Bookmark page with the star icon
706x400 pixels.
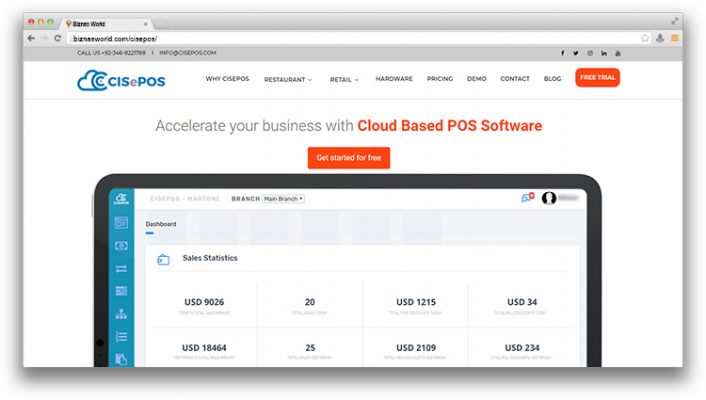point(645,37)
